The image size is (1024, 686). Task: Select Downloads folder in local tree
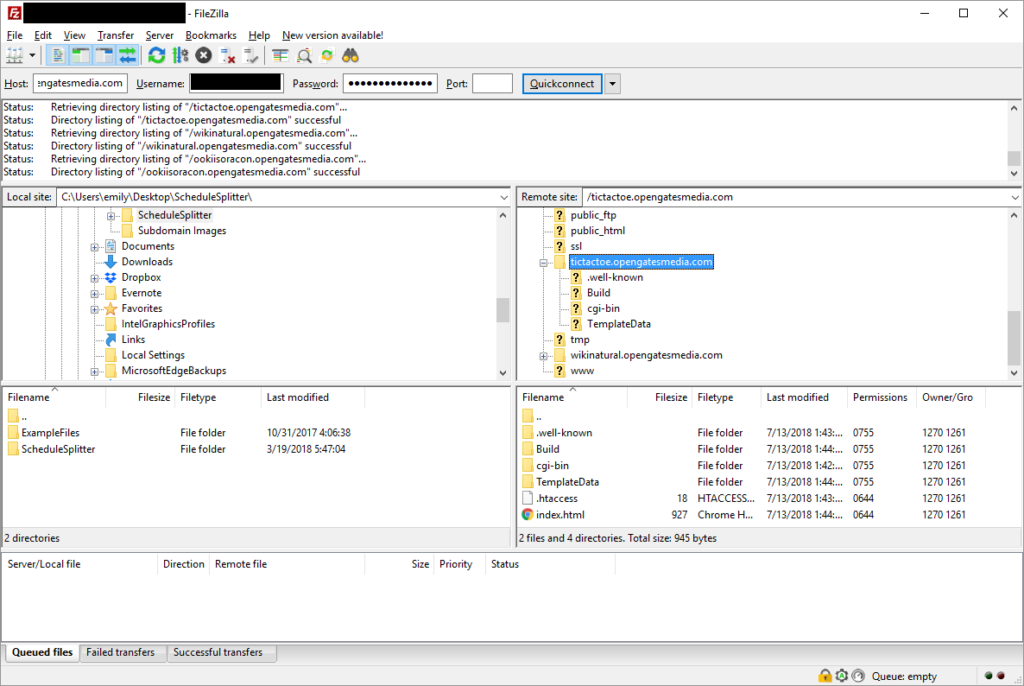pos(147,262)
